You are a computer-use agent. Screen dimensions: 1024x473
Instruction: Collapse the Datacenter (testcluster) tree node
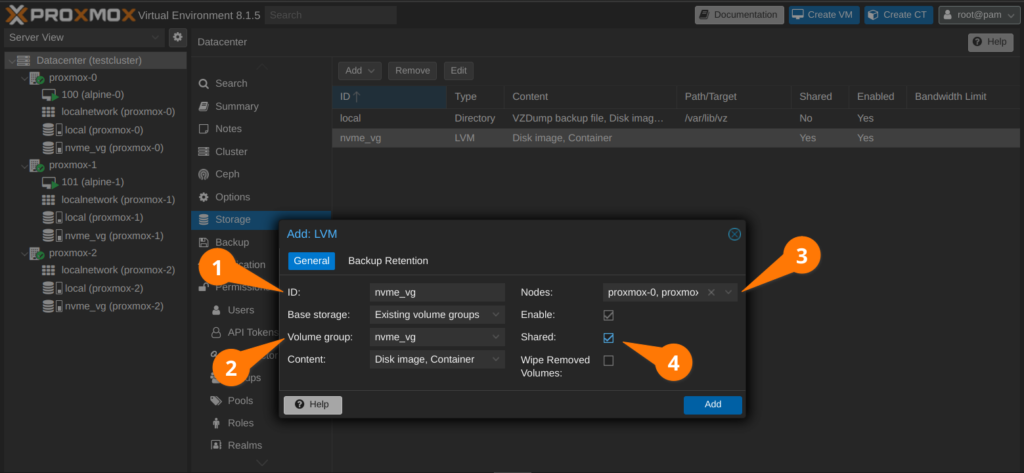11,61
